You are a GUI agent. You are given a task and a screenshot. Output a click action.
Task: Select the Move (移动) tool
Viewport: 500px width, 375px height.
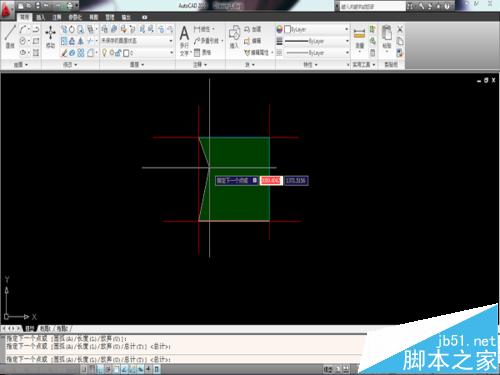tap(50, 36)
